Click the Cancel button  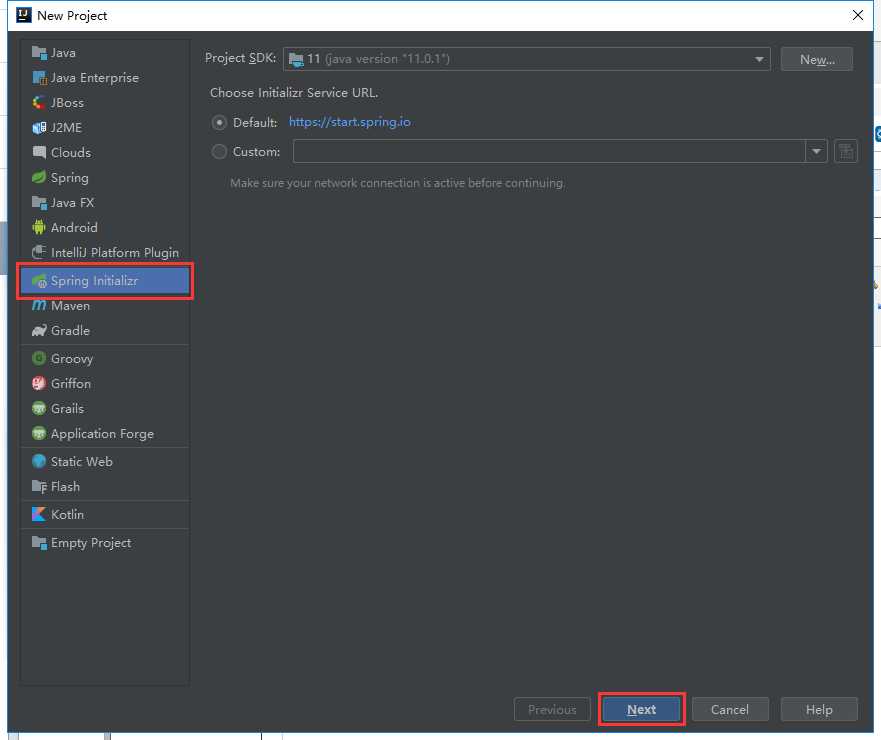pyautogui.click(x=730, y=710)
